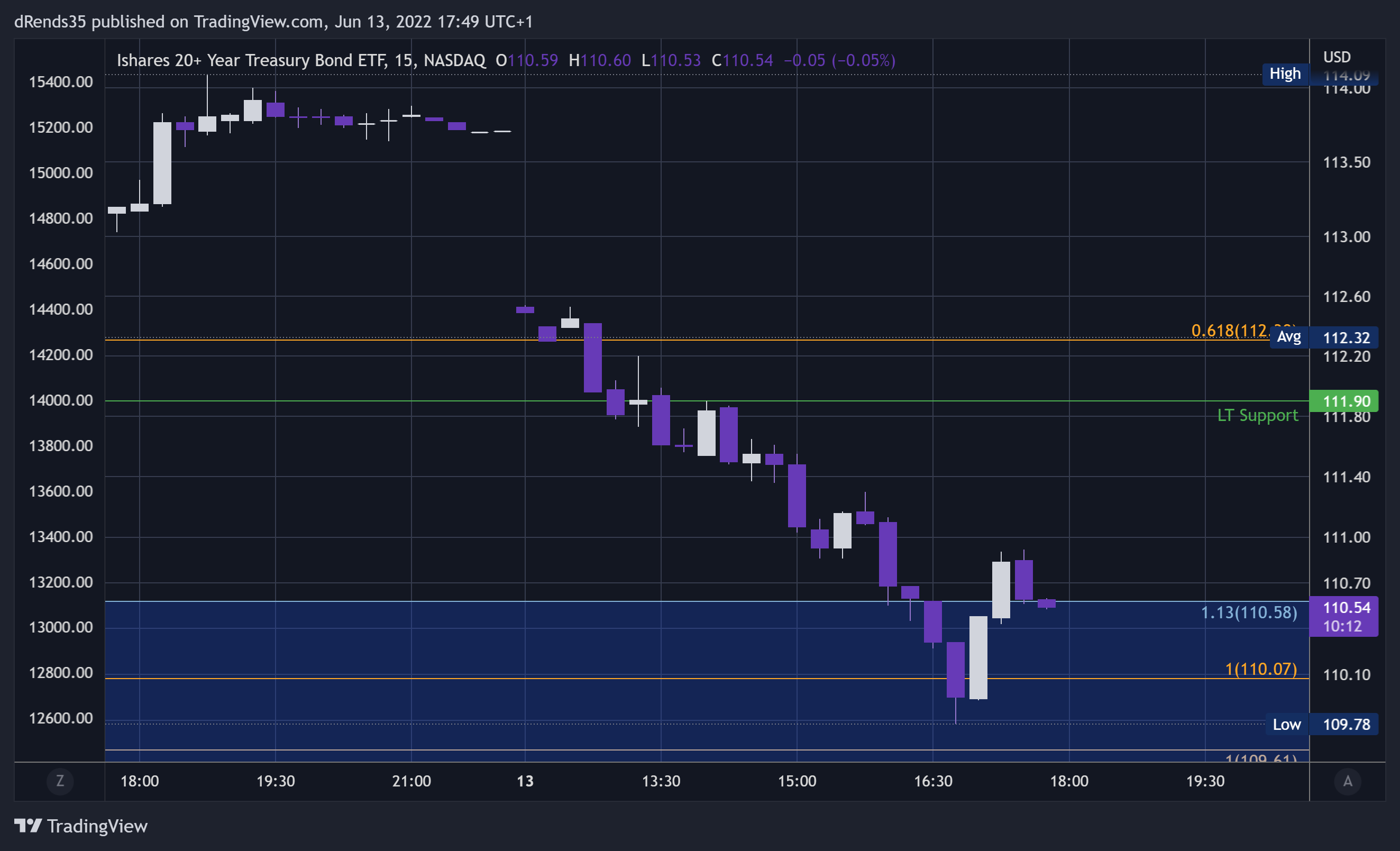
Task: Click the 14000.00 left axis label
Action: pyautogui.click(x=61, y=400)
